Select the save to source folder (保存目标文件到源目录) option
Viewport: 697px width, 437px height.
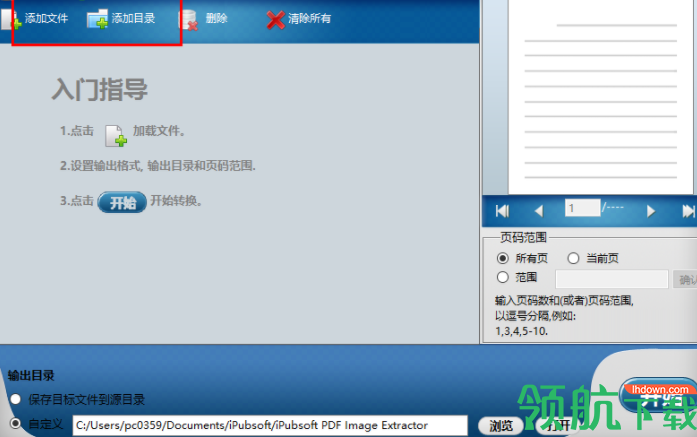click(x=16, y=399)
